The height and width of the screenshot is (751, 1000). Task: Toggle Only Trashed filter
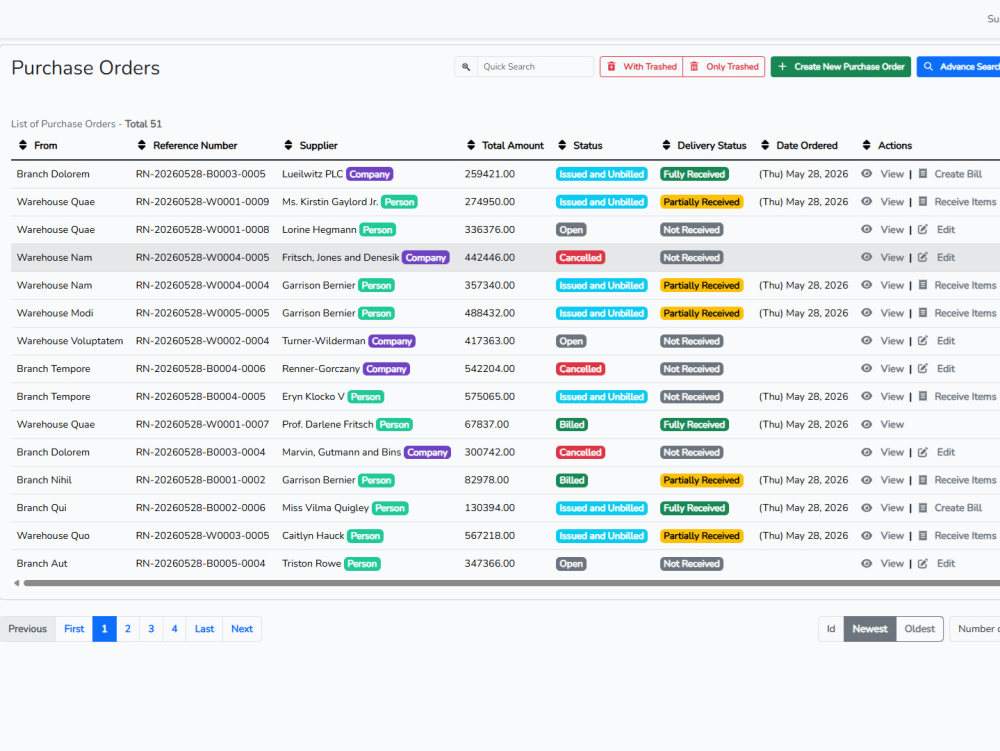pos(724,67)
